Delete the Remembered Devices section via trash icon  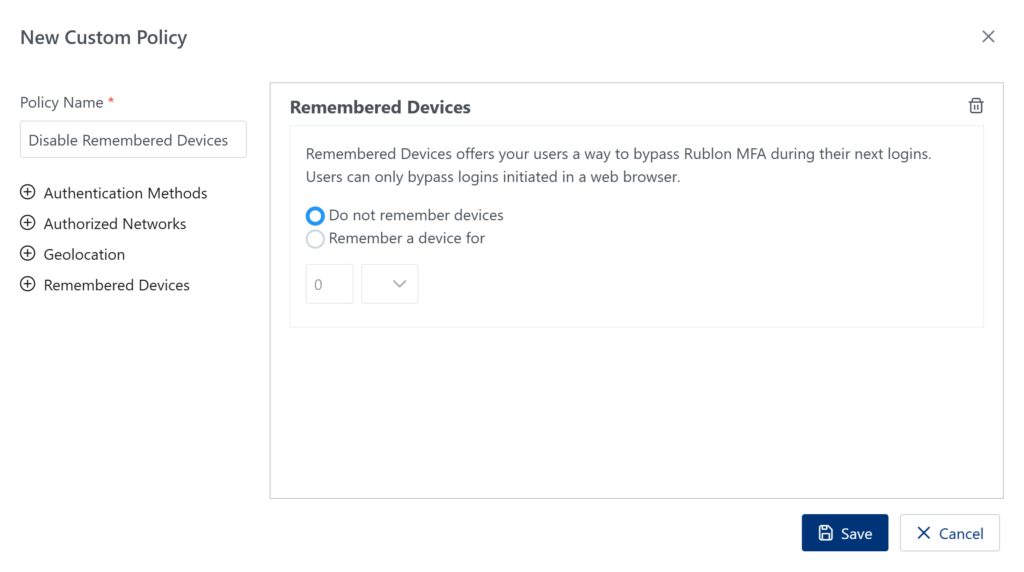pos(976,106)
